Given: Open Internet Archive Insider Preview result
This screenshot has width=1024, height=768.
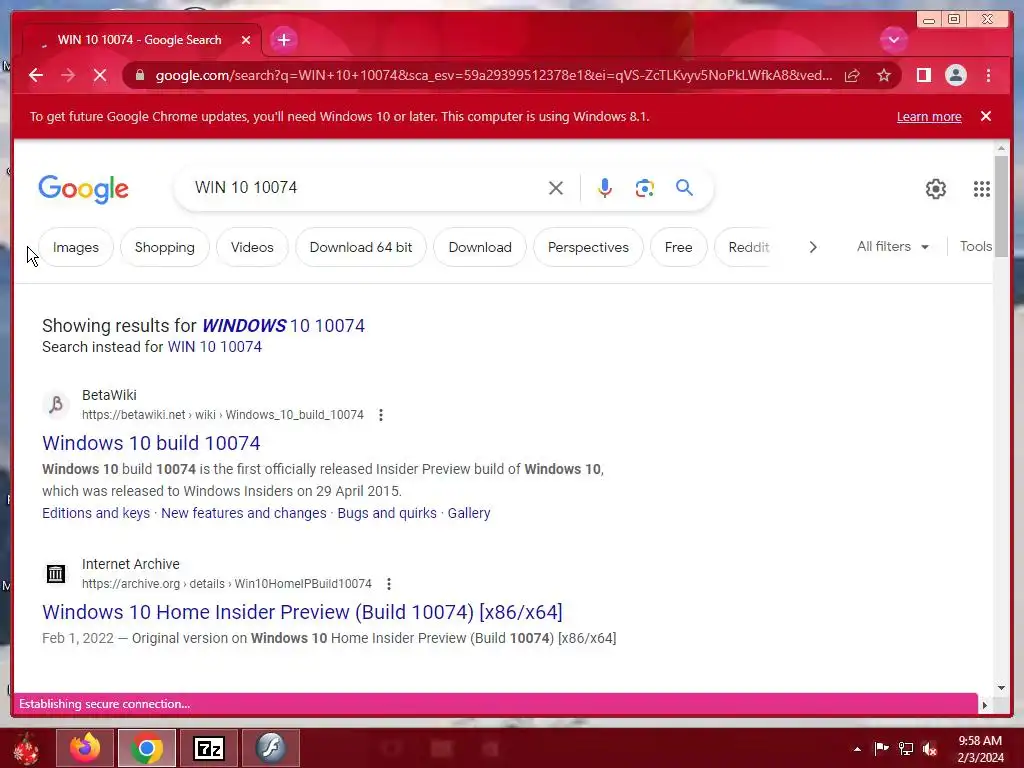Looking at the screenshot, I should (302, 613).
